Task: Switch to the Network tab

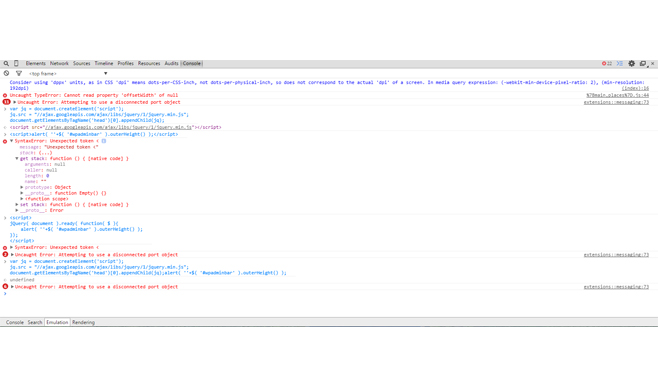Action: point(59,63)
